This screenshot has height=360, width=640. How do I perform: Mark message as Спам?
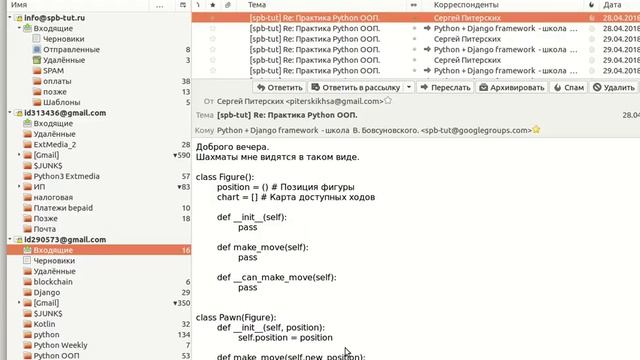click(x=569, y=87)
